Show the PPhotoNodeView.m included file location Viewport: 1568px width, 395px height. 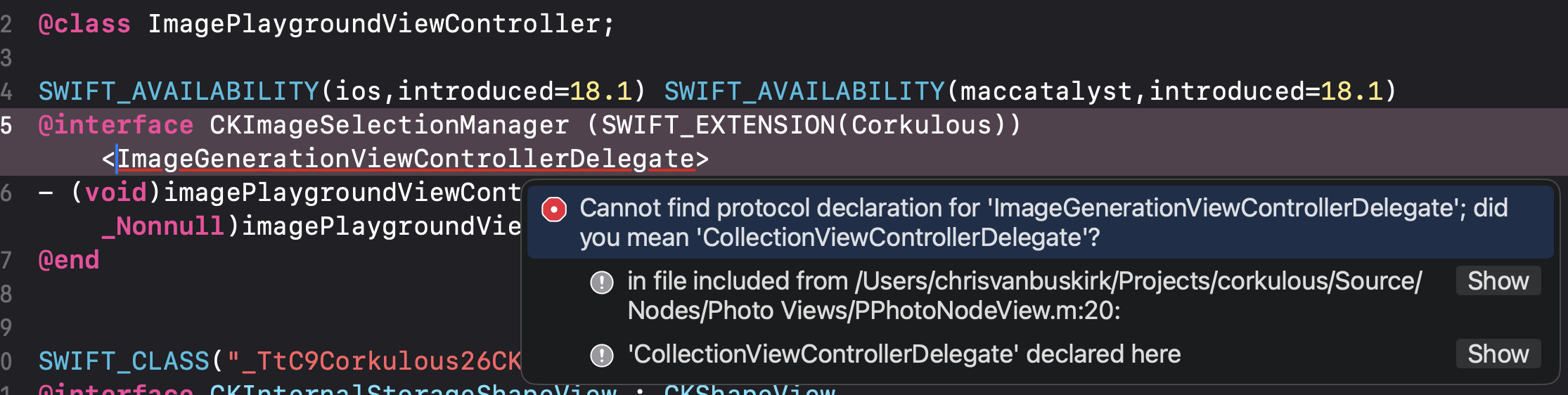(x=1498, y=280)
